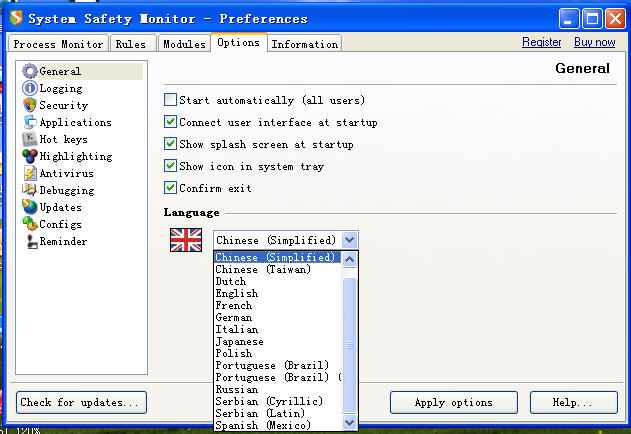Toggle Show splash screen at startup

tap(170, 144)
